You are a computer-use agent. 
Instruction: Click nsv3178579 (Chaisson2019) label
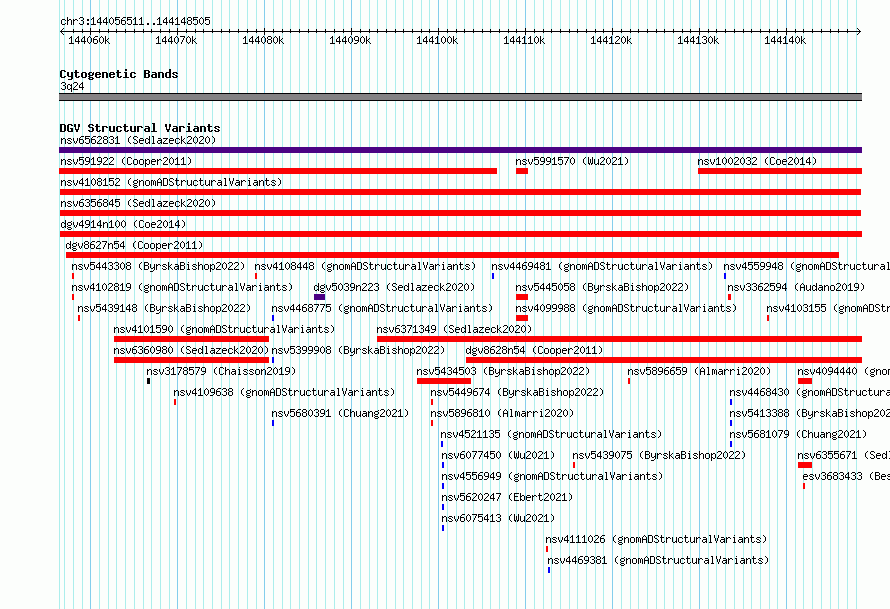coord(221,371)
